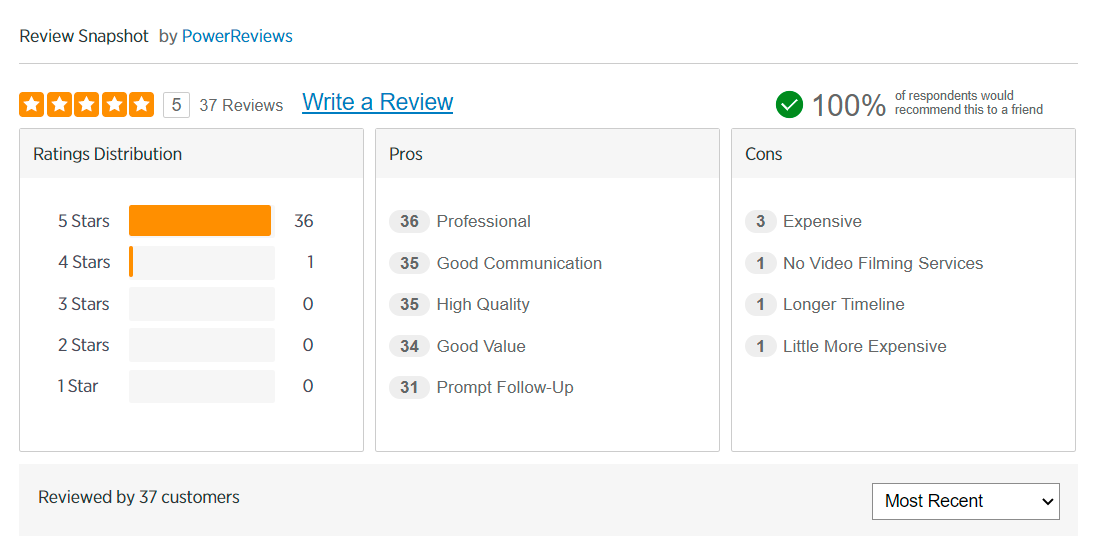Click the five-star rating icons
This screenshot has width=1093, height=536.
[87, 104]
